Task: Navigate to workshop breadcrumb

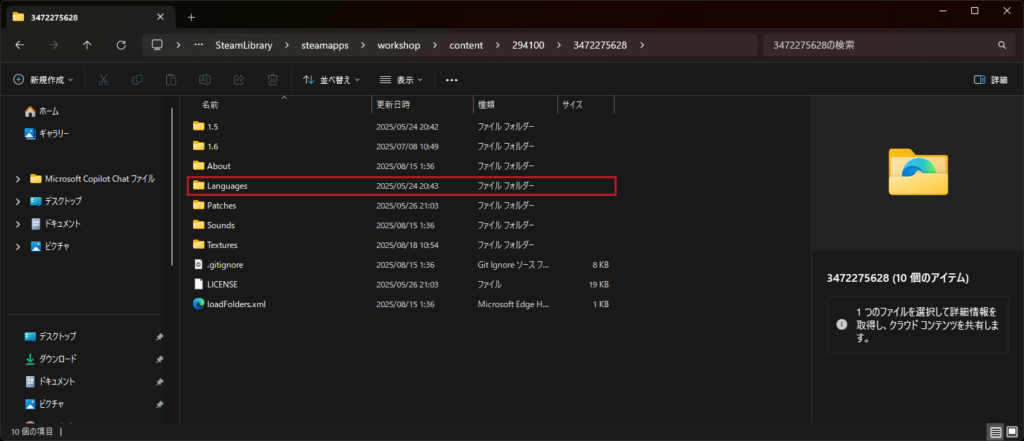Action: click(x=399, y=45)
